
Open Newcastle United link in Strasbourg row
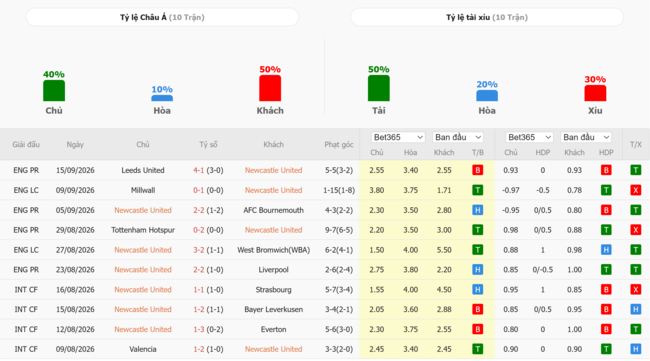[143, 290]
